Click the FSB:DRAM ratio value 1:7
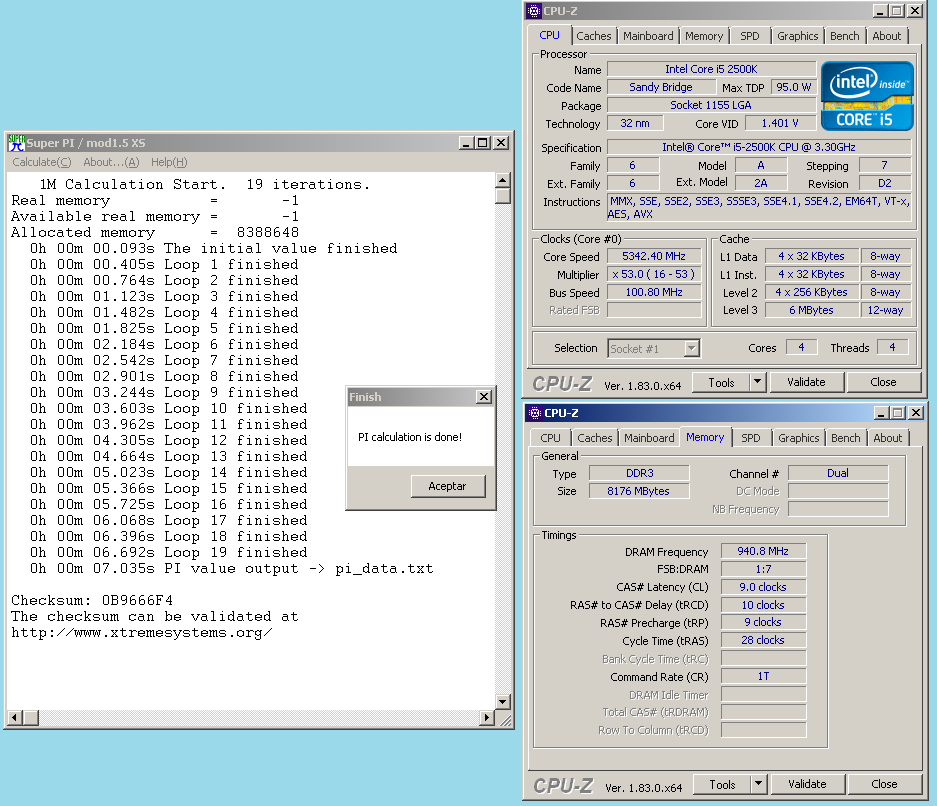This screenshot has height=806, width=937. coord(763,569)
